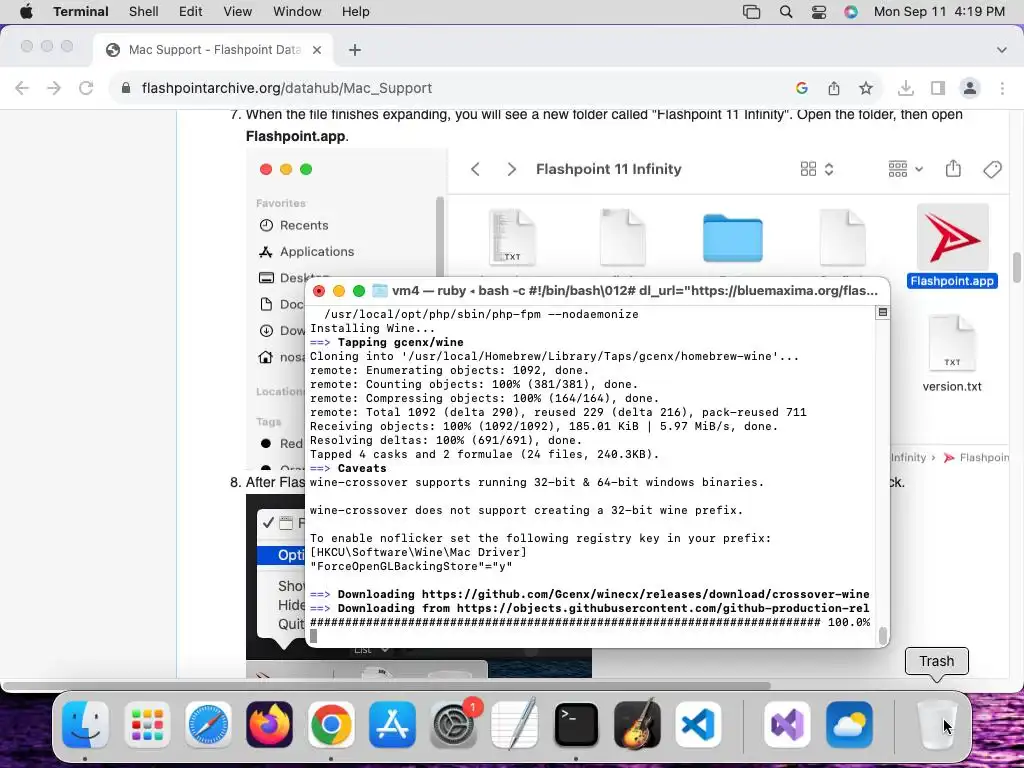Open the View menu
The width and height of the screenshot is (1024, 768).
click(x=238, y=12)
